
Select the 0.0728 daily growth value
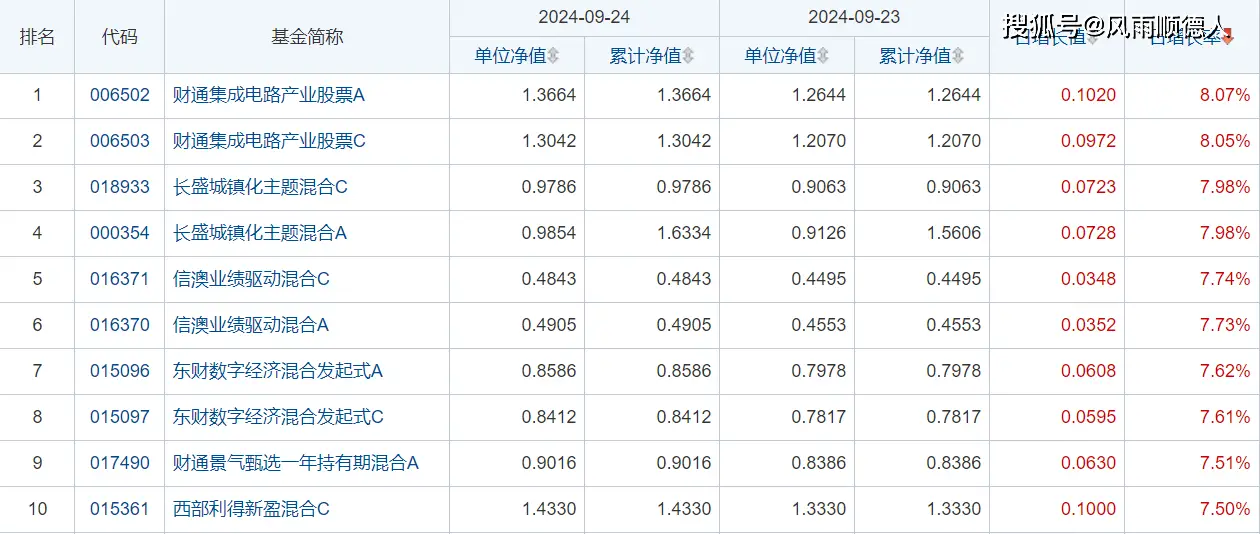[1089, 233]
